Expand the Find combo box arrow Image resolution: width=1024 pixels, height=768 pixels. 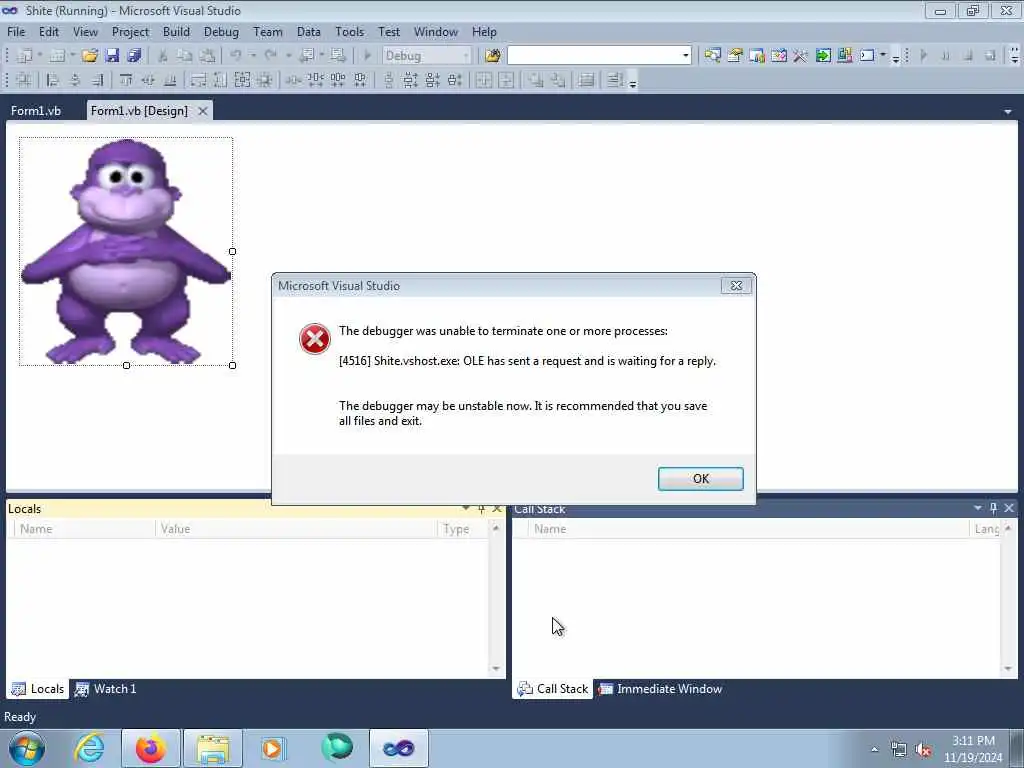pyautogui.click(x=686, y=56)
